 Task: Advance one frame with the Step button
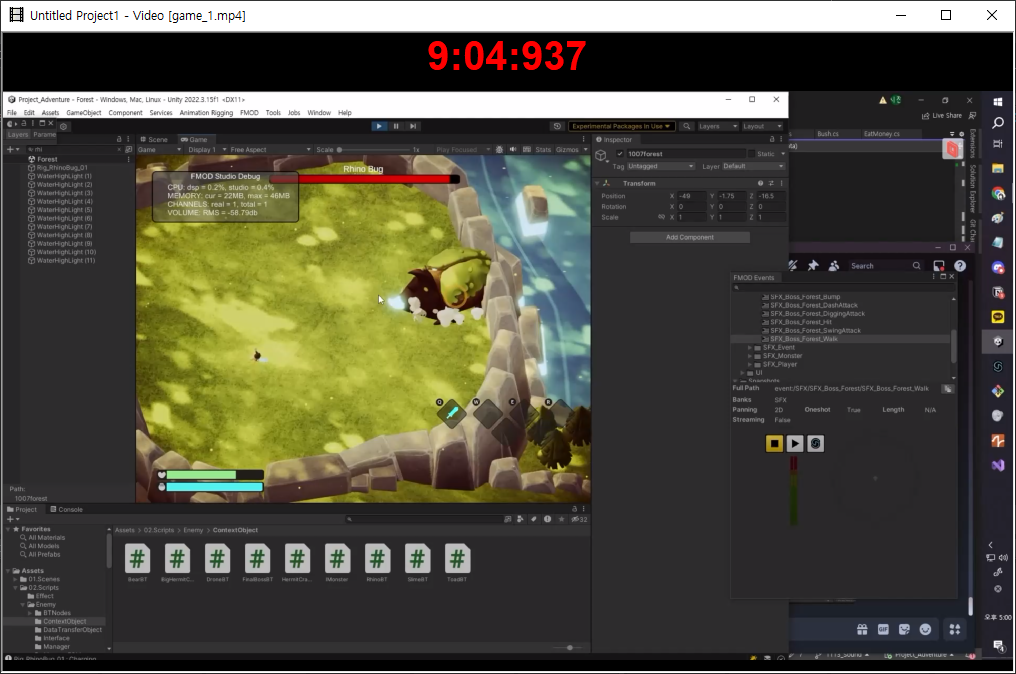pyautogui.click(x=413, y=126)
